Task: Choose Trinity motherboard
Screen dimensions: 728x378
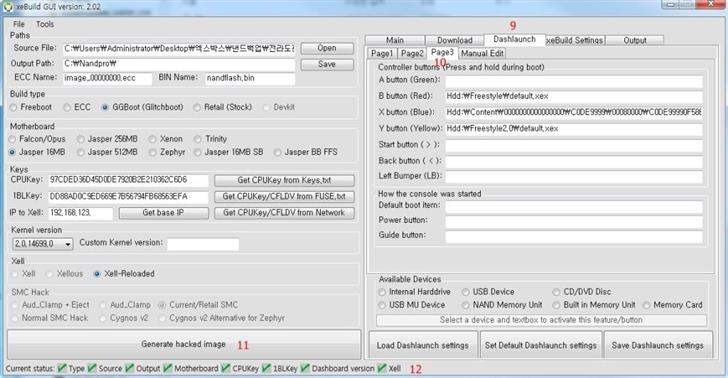Action: click(211, 139)
